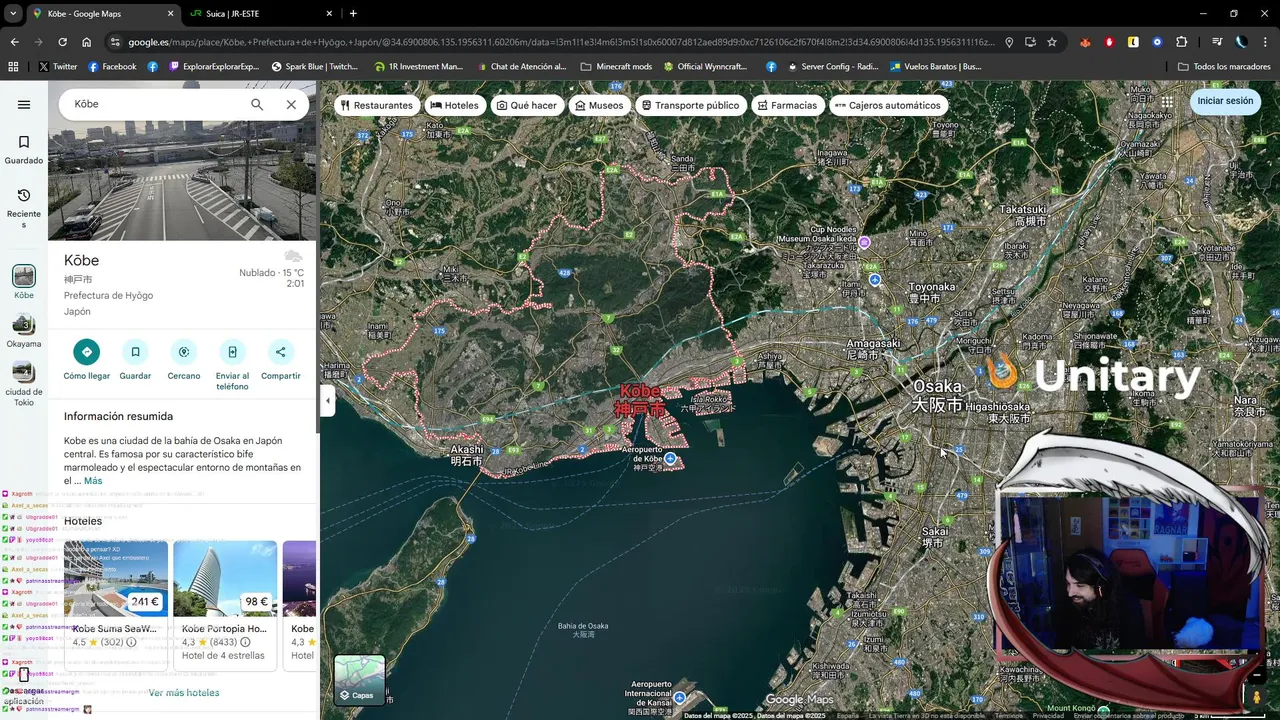
Task: Open the media controls icon
Action: click(1217, 42)
